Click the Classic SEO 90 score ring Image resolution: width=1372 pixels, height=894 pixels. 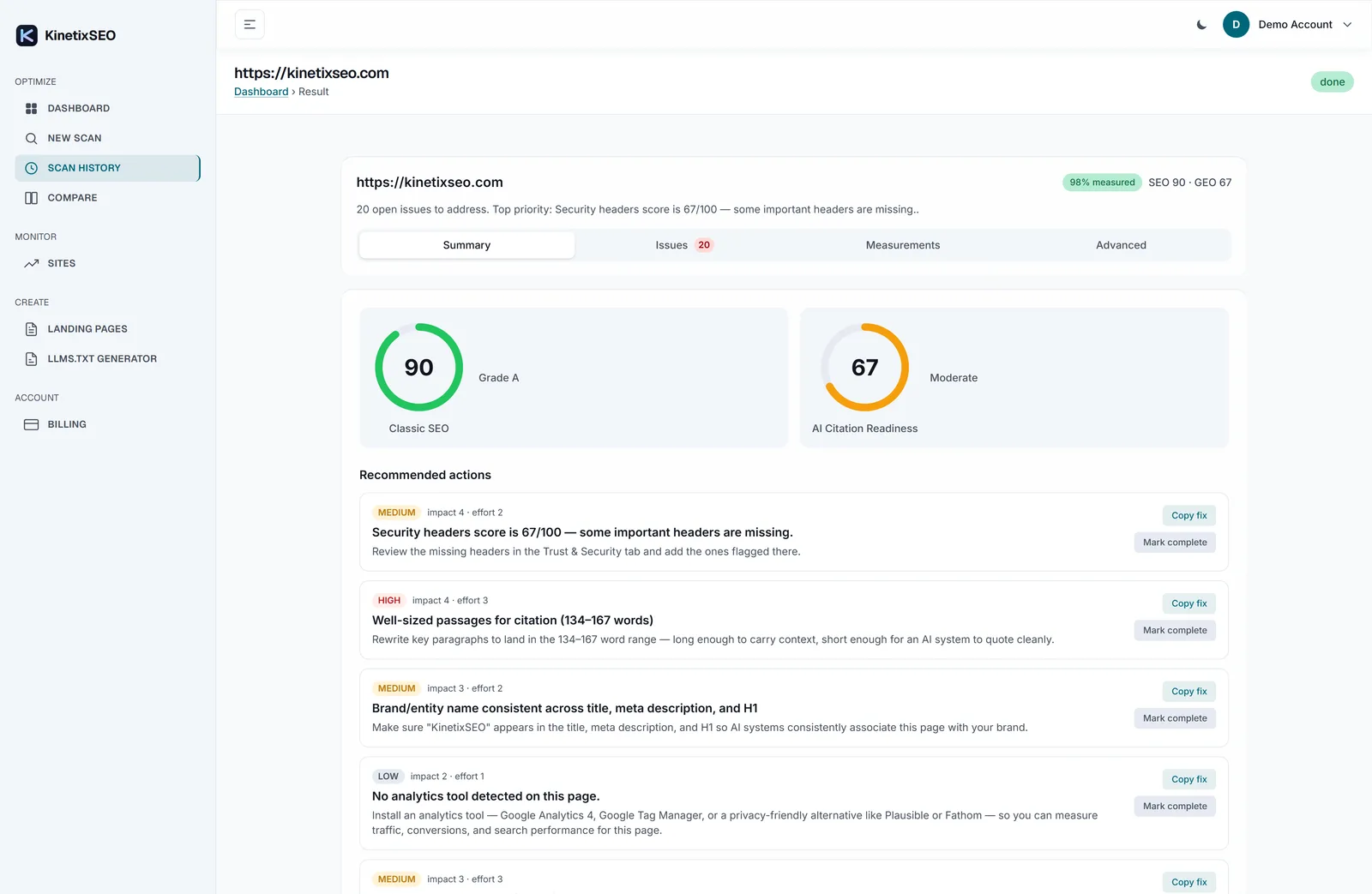coord(419,367)
